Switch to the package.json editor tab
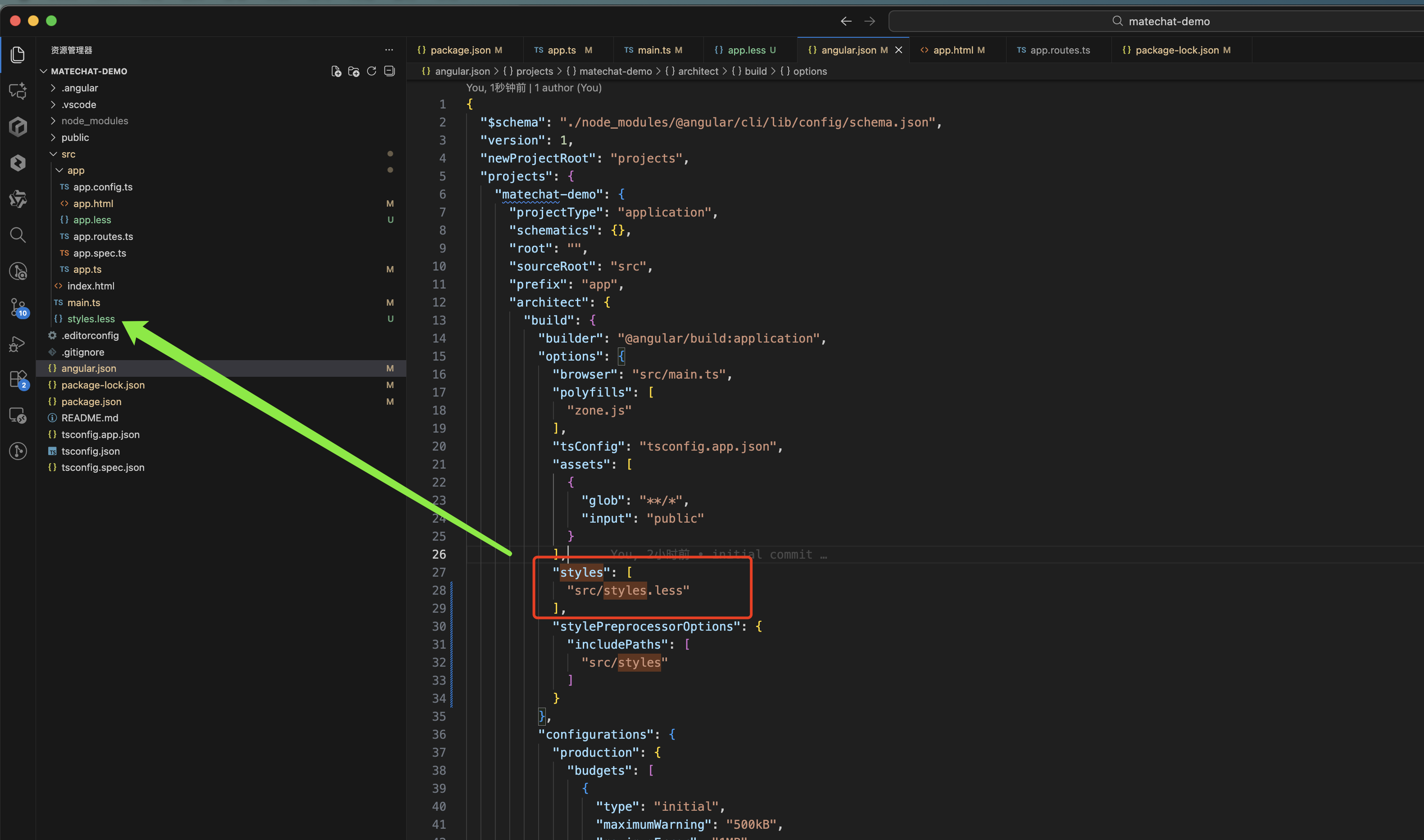 point(460,50)
